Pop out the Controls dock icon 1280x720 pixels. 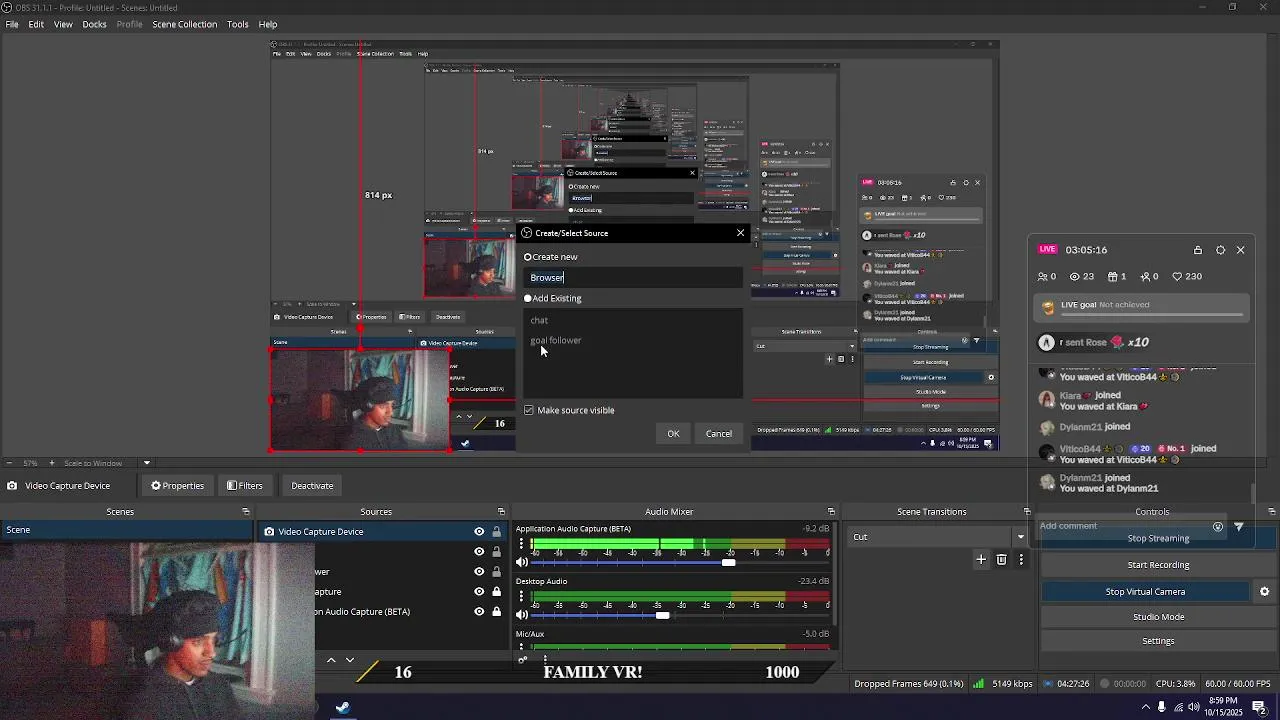point(1272,512)
